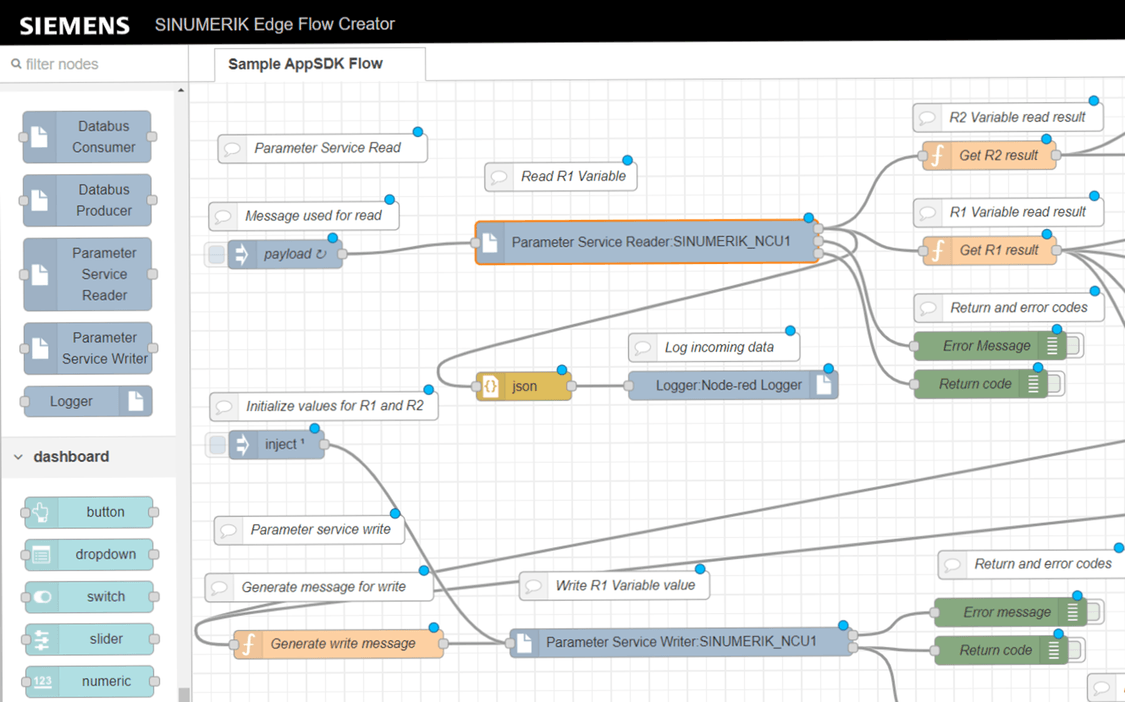Click the palette scrollbar up arrow
The height and width of the screenshot is (702, 1125).
pyautogui.click(x=182, y=90)
